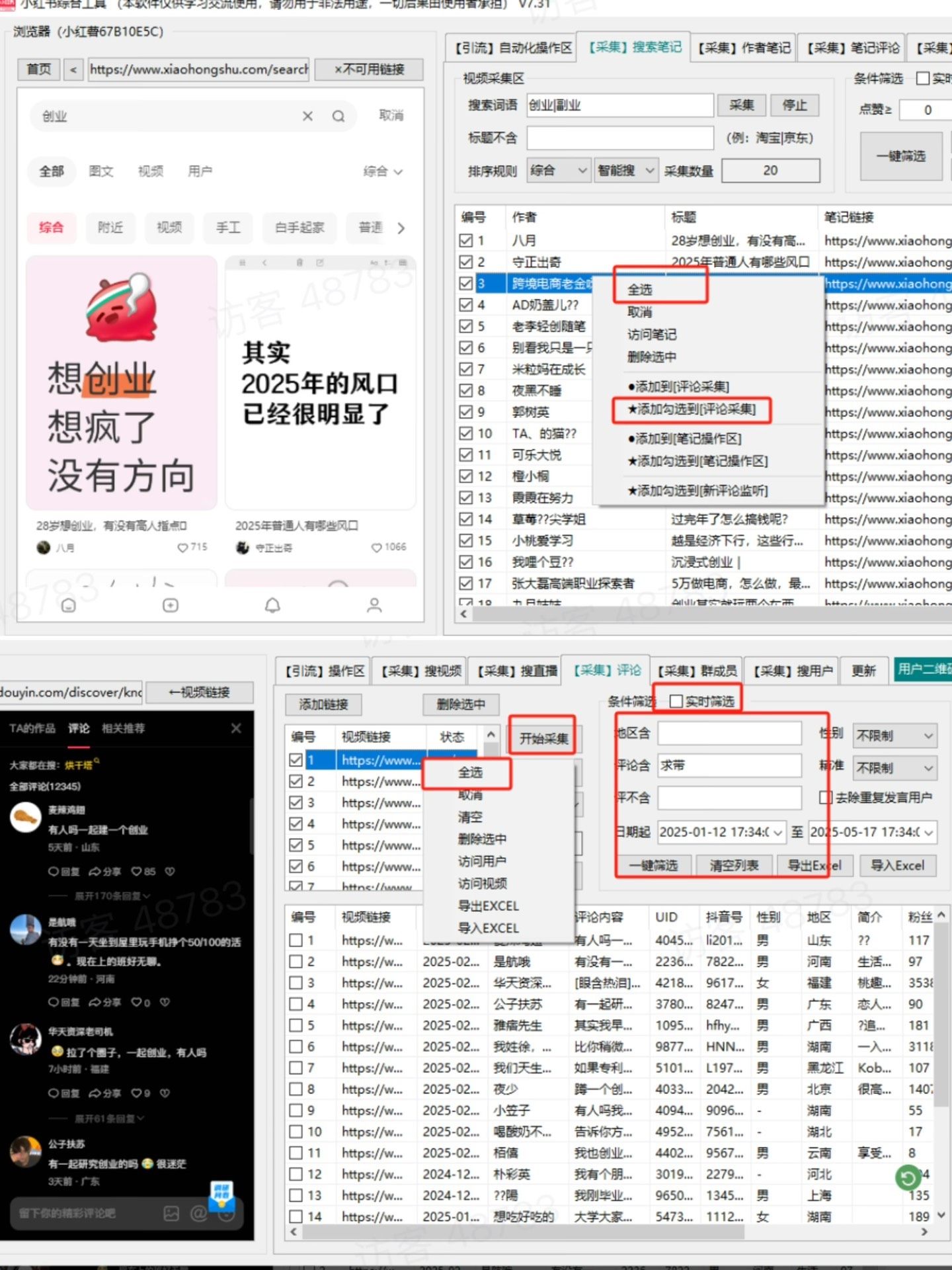952x1270 pixels.
Task: Switch to the 【采集】作者笔记 tab
Action: (743, 48)
